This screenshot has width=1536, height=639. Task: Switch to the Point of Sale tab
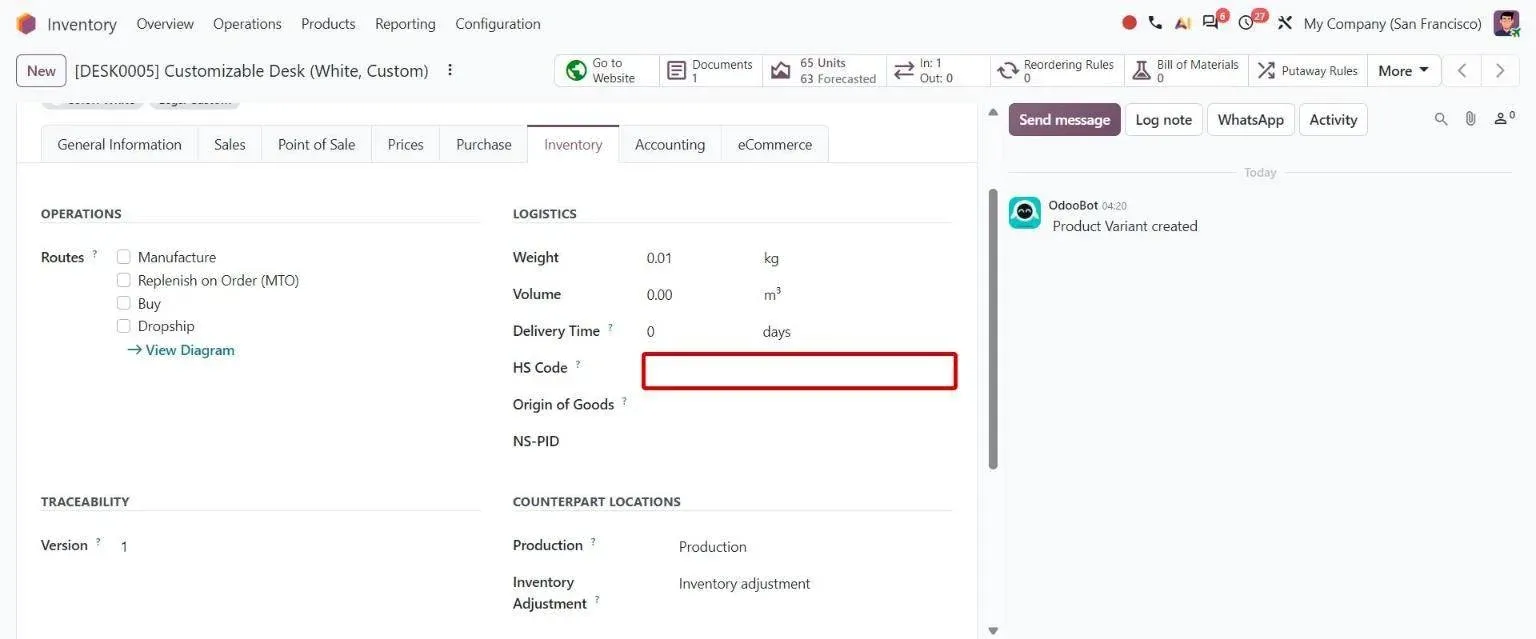pos(316,144)
